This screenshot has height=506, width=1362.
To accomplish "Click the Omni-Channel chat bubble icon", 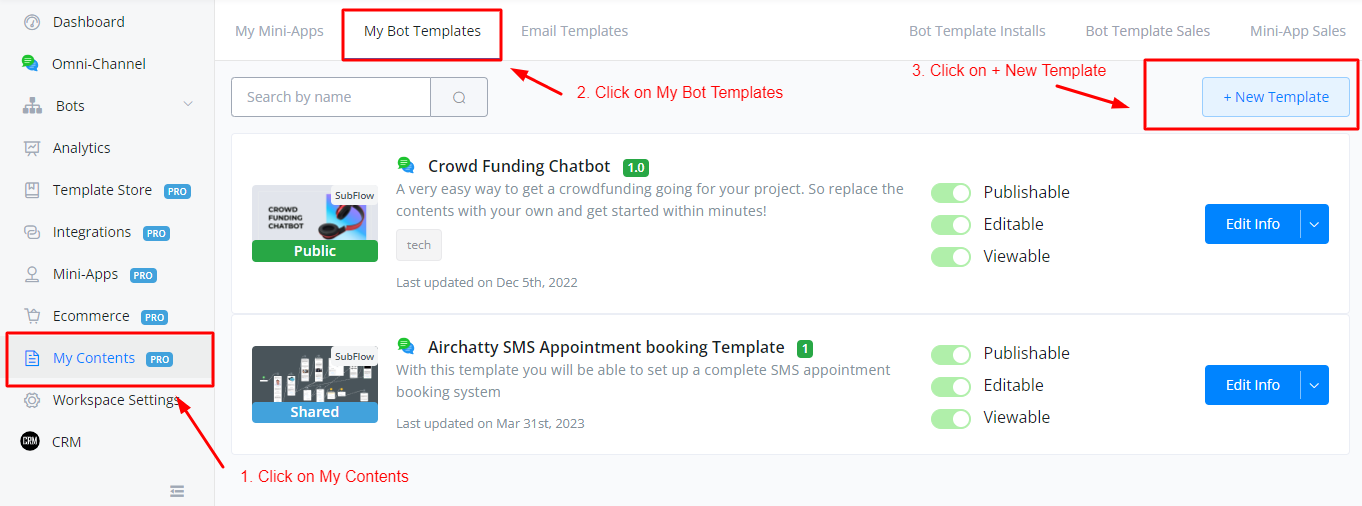I will point(30,64).
